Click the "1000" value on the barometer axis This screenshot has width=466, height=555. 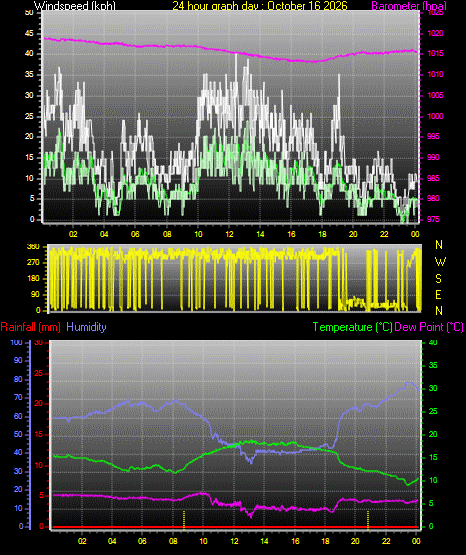[436, 116]
